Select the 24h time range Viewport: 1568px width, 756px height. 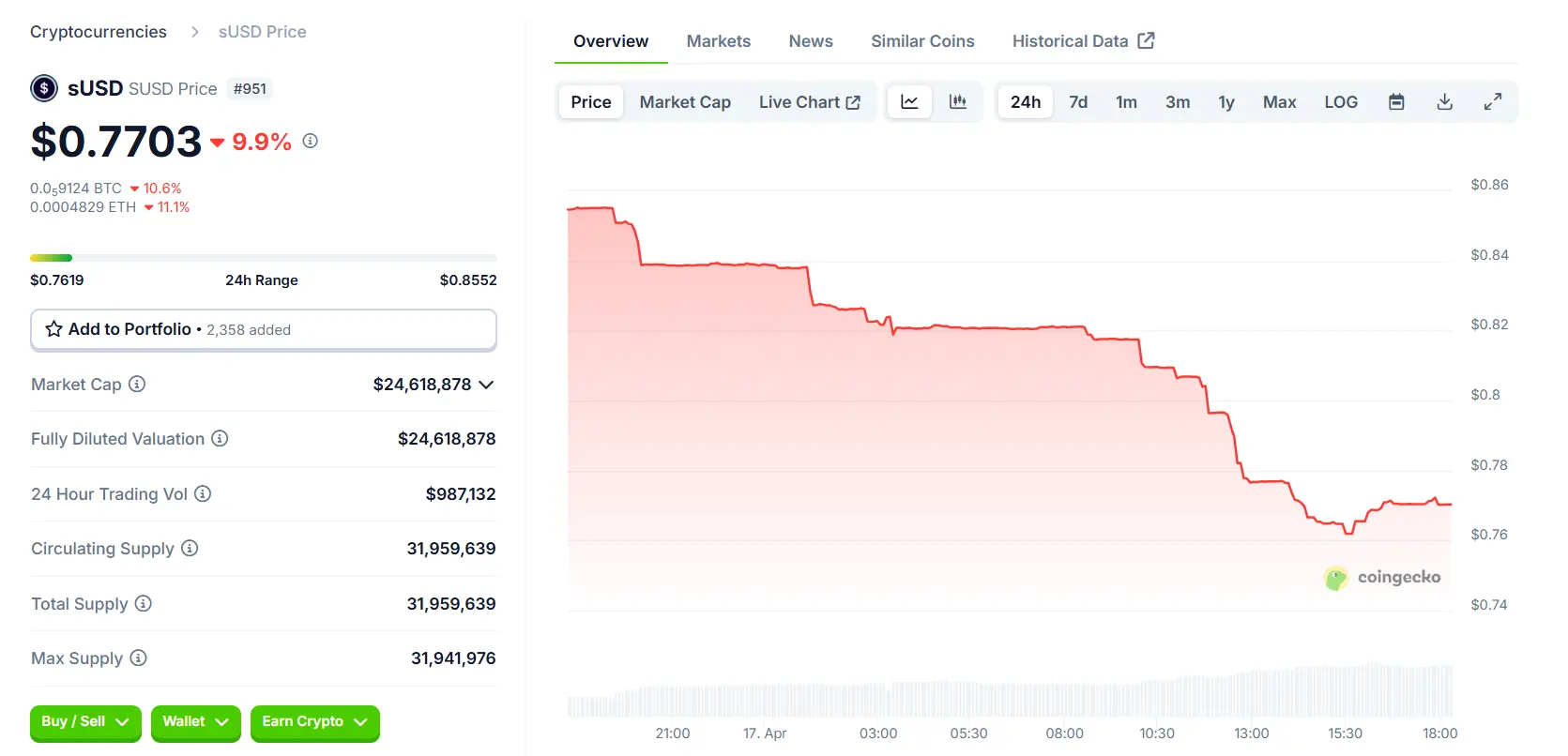1026,101
